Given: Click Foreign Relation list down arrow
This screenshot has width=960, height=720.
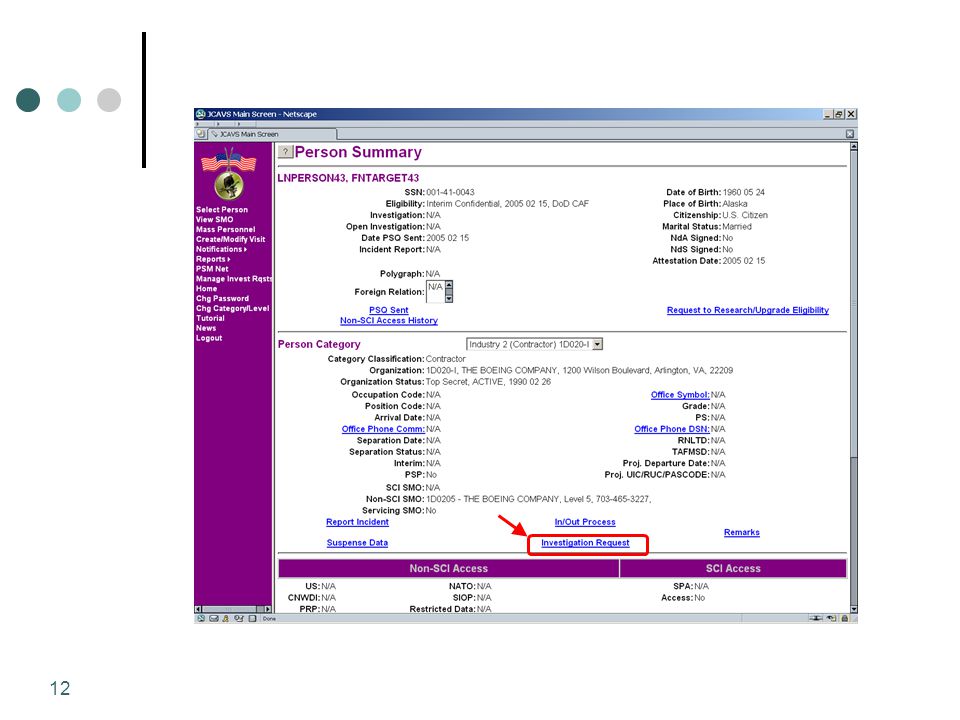Looking at the screenshot, I should [x=449, y=298].
